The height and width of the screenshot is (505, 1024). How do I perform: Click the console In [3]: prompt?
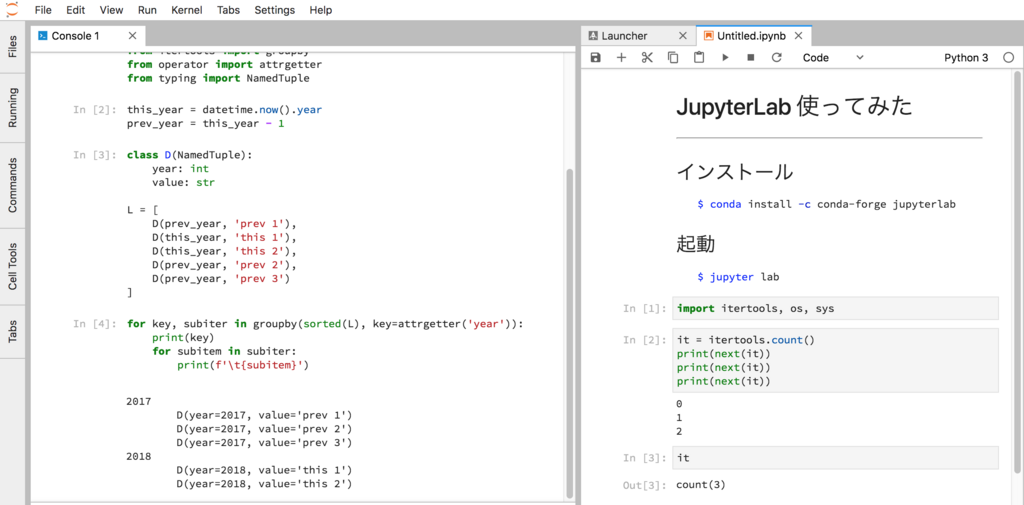click(94, 155)
